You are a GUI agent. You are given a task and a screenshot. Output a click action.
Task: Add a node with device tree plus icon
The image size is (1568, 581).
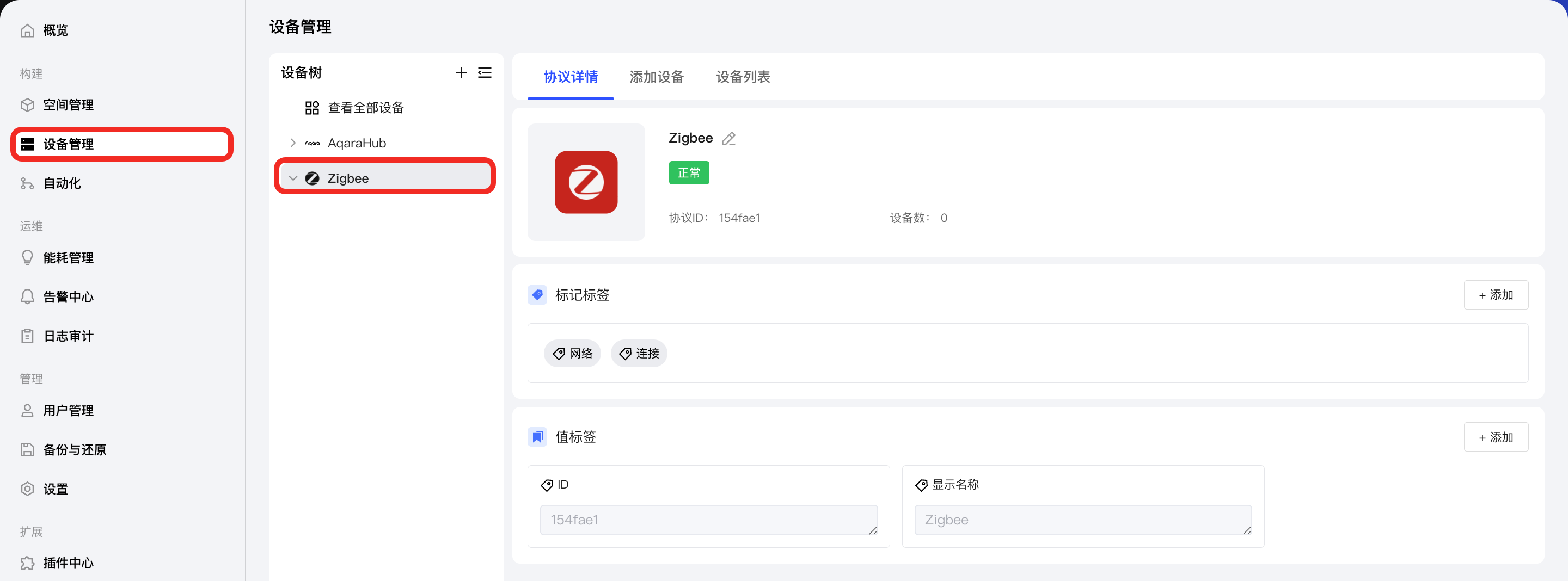[461, 72]
